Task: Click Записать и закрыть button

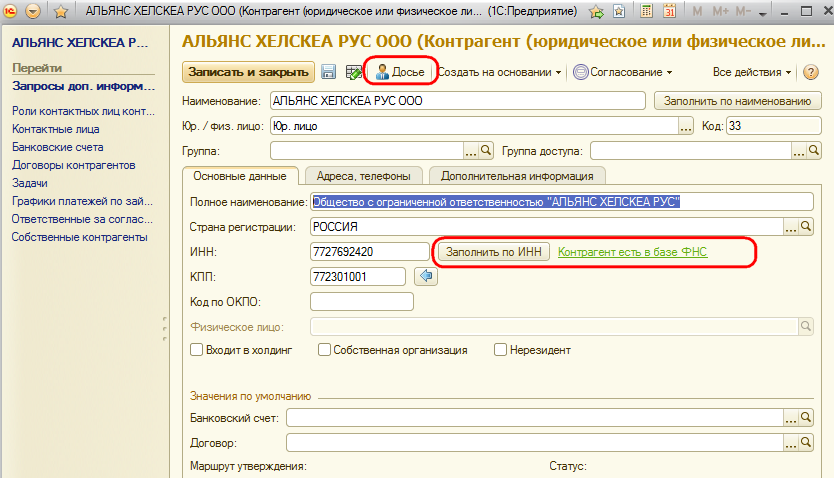Action: pyautogui.click(x=248, y=72)
